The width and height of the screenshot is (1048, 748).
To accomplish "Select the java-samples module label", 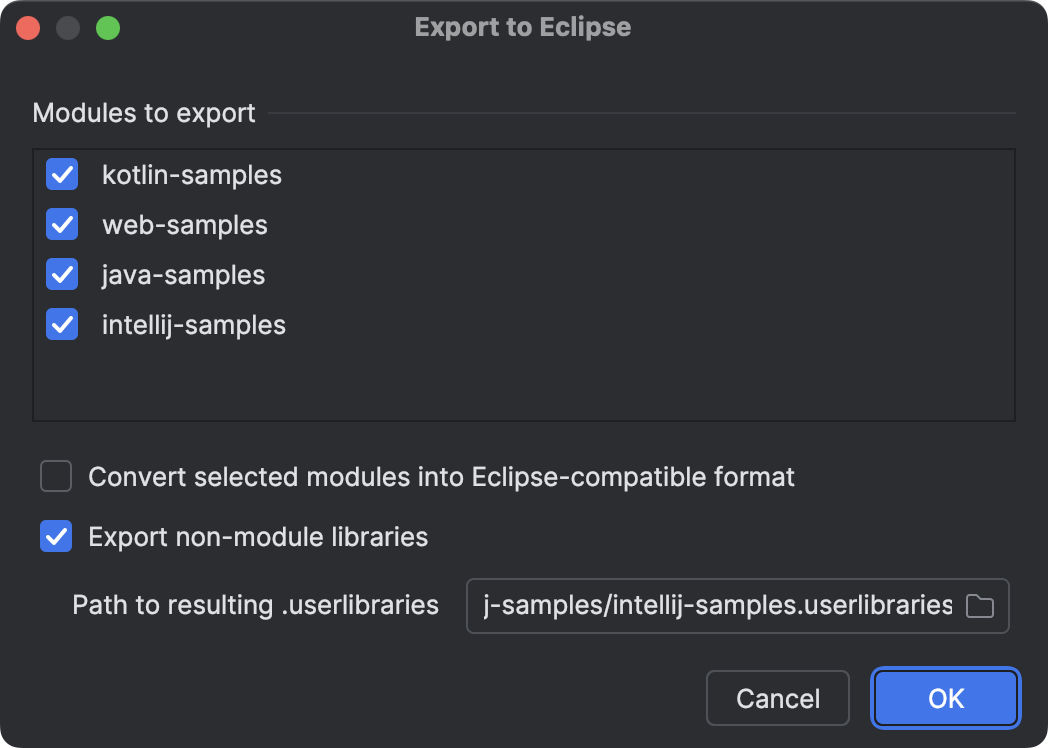I will point(184,274).
